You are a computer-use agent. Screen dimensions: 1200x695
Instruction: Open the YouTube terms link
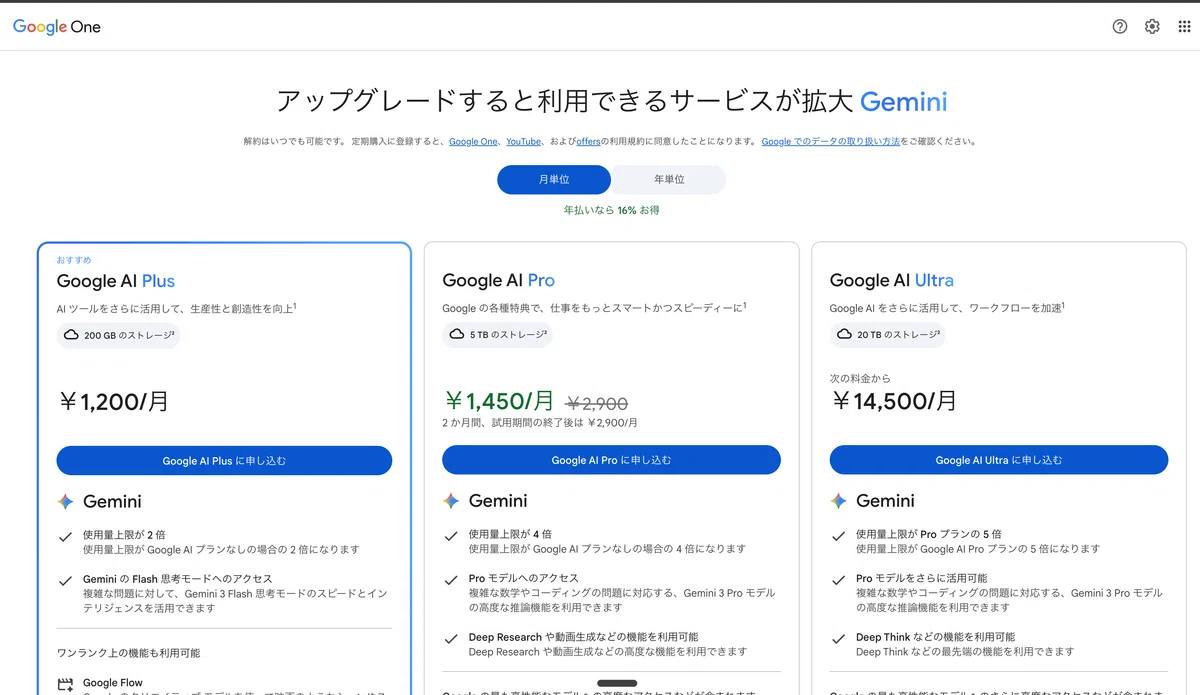(x=523, y=142)
